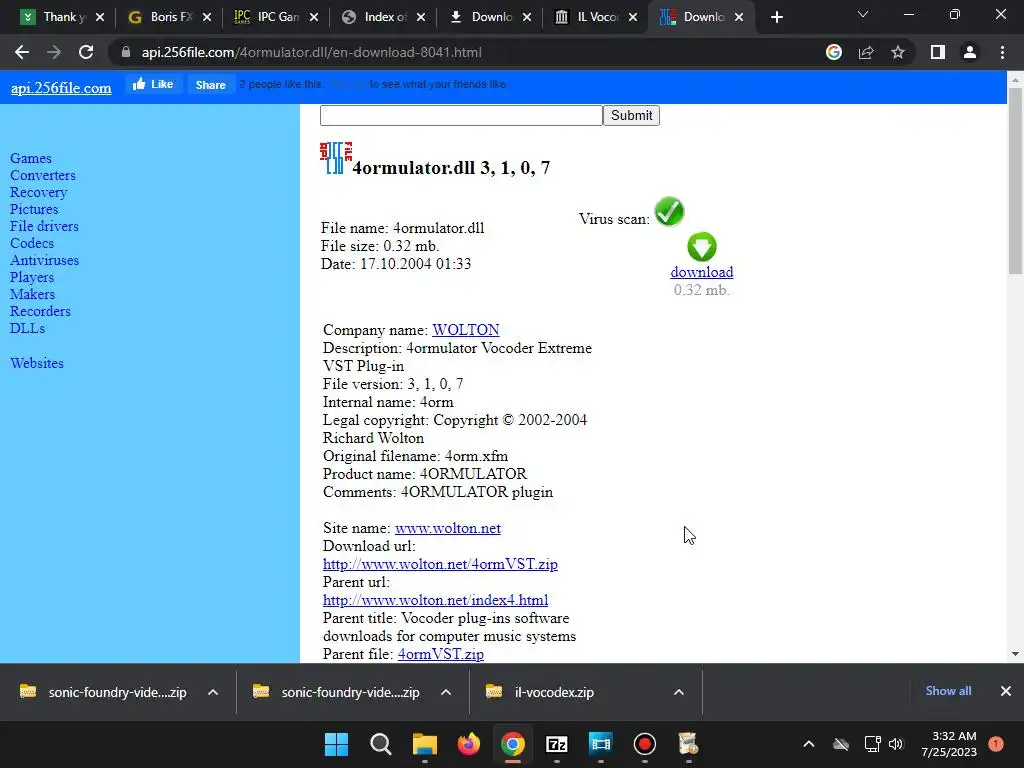
Task: Show hidden system tray icons
Action: pos(808,744)
